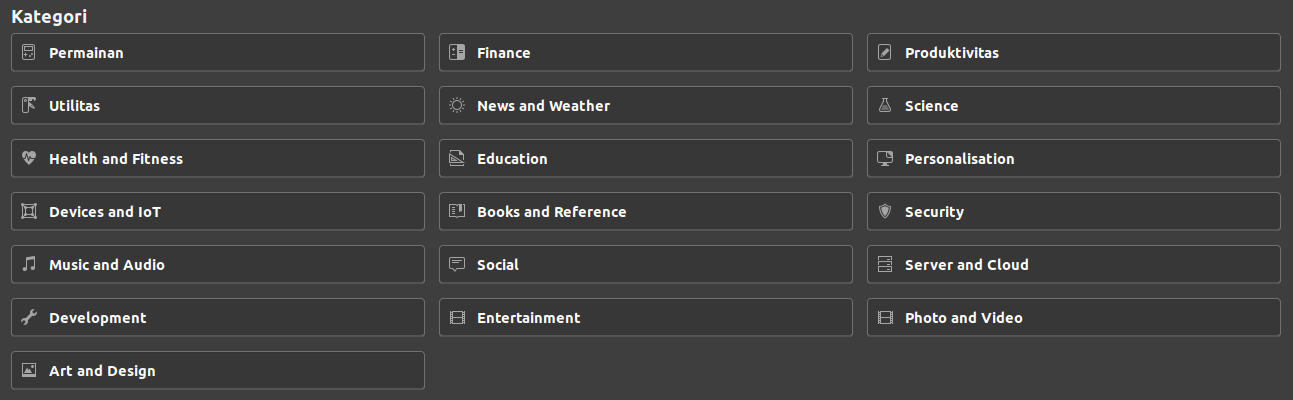The width and height of the screenshot is (1293, 400).
Task: Open the Devices and IoT category
Action: coord(217,212)
